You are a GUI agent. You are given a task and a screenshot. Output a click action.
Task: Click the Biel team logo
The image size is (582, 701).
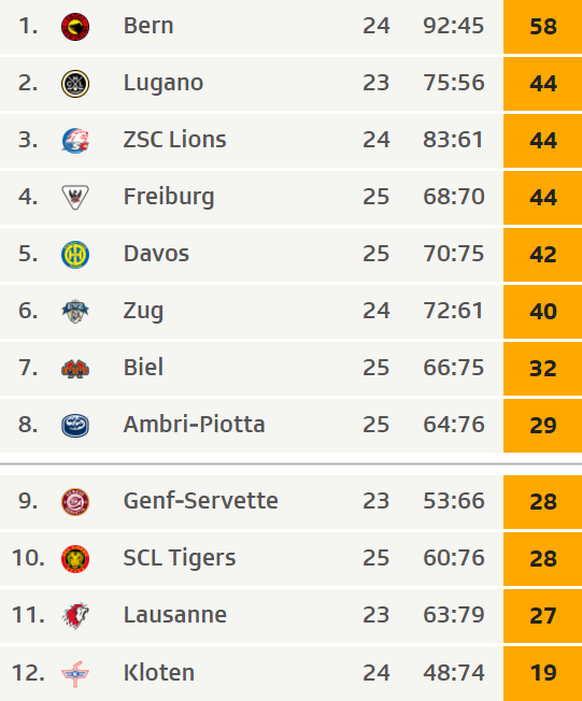pyautogui.click(x=75, y=369)
